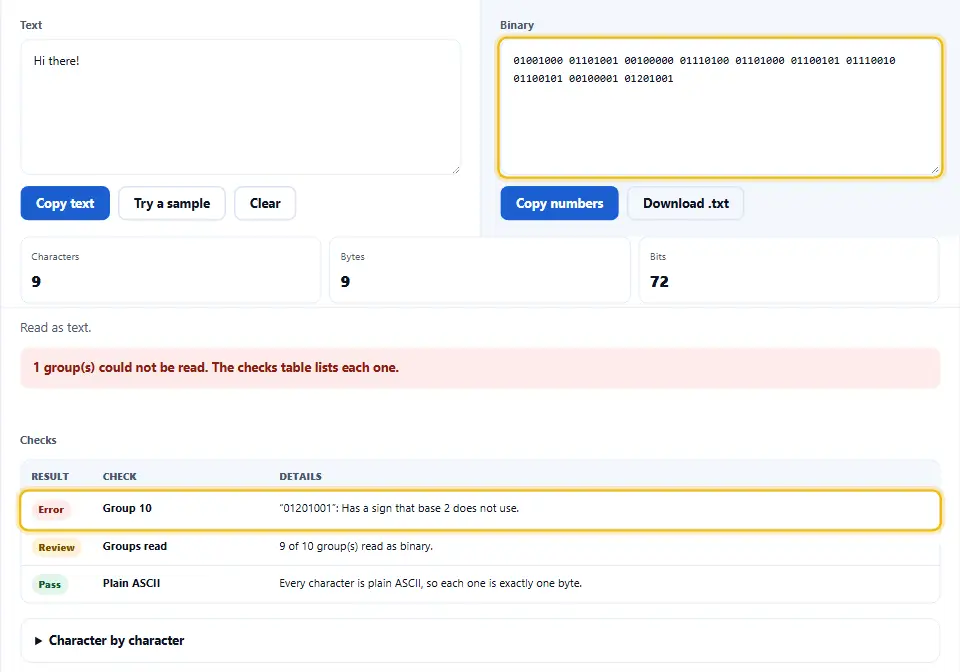Clear the text input

pos(265,203)
